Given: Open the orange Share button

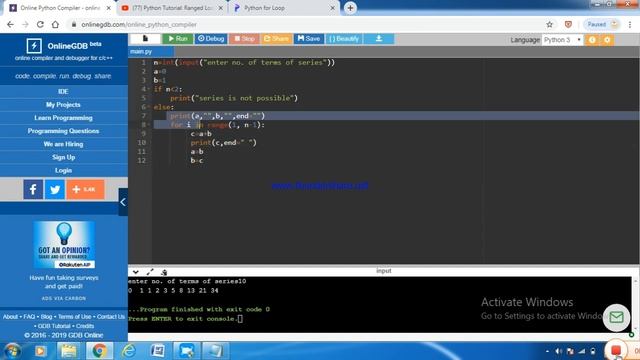Looking at the screenshot, I should (x=276, y=39).
